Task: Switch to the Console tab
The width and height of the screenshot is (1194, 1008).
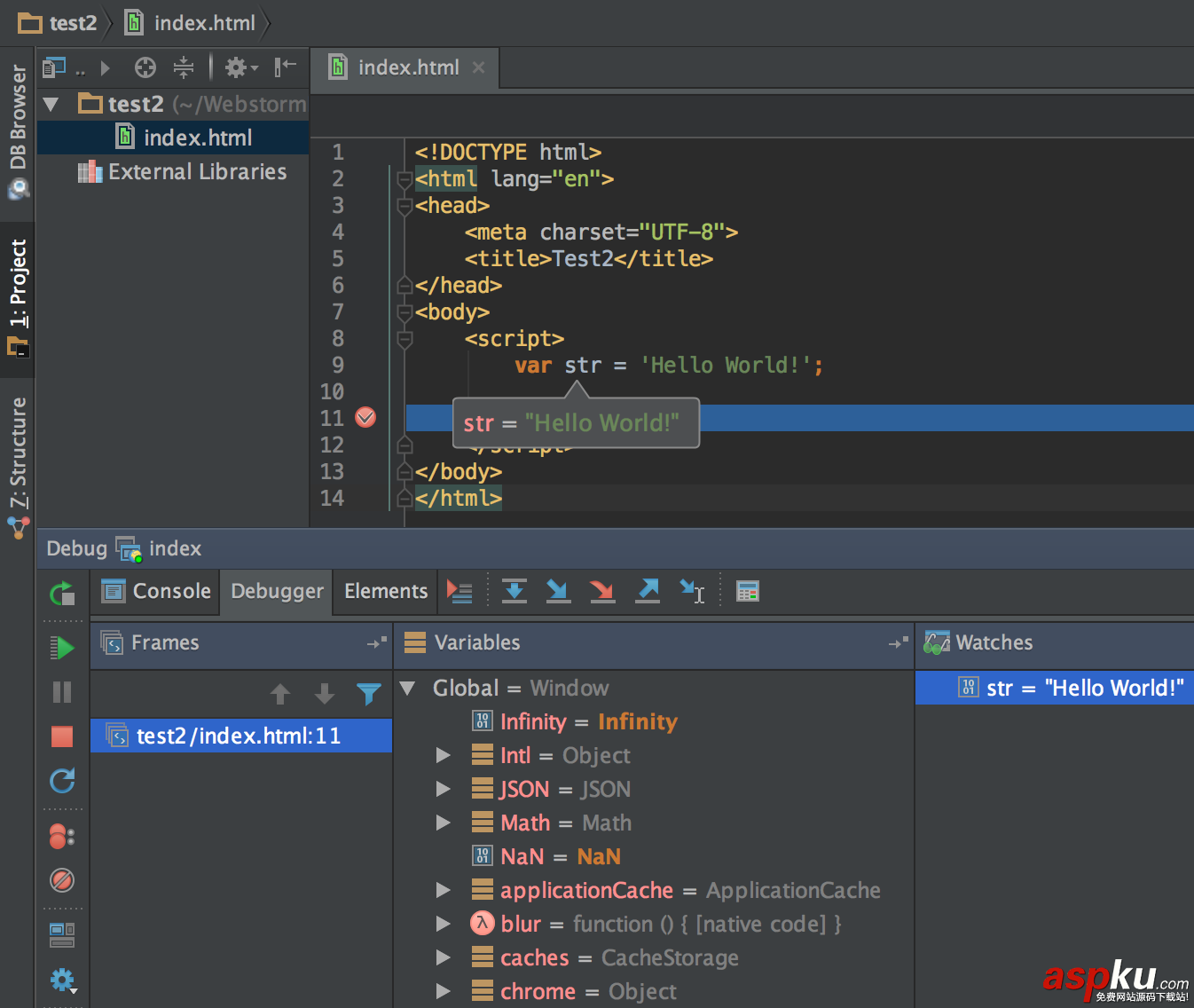Action: [156, 592]
